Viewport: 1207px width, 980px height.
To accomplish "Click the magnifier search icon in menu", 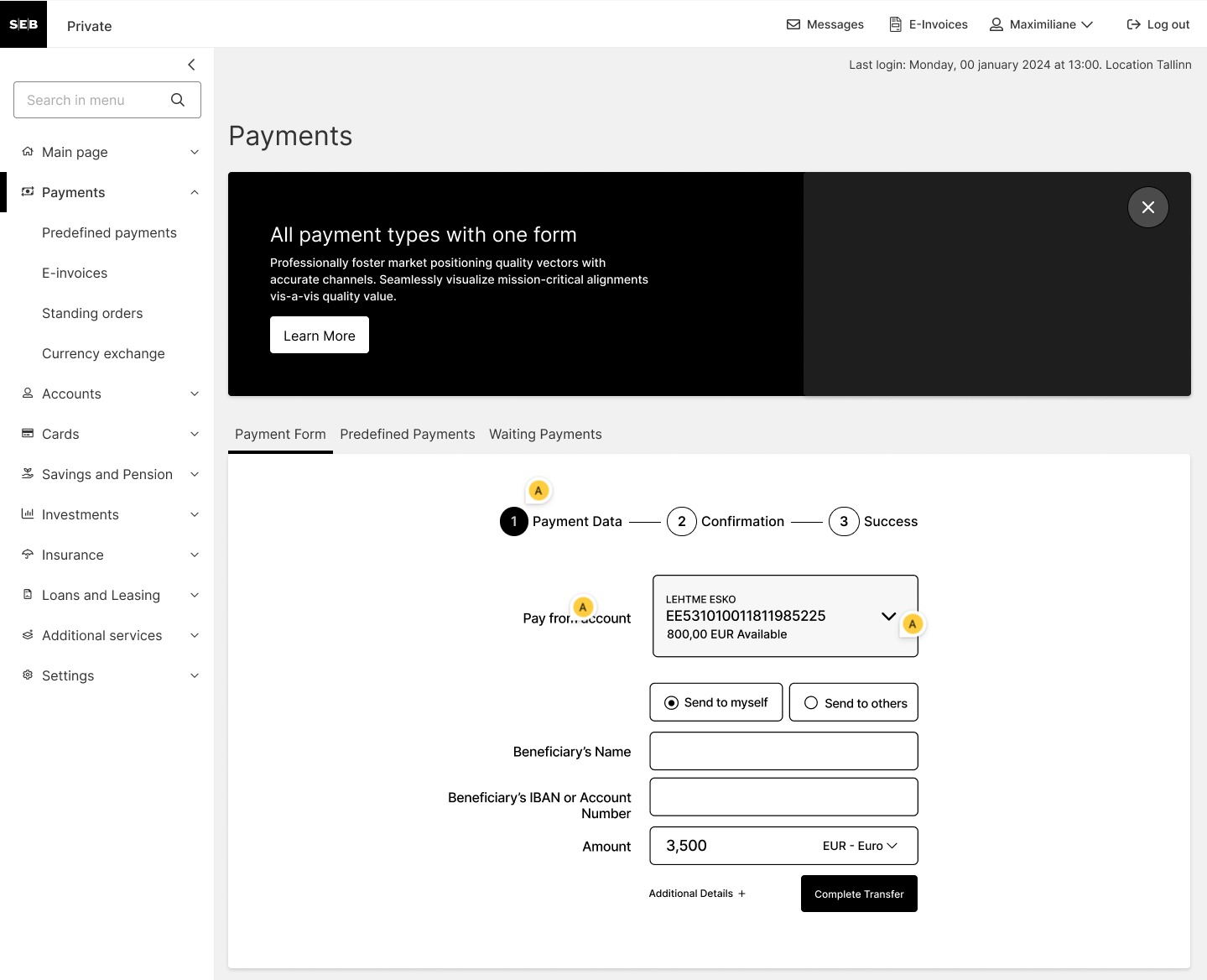I will click(x=178, y=100).
